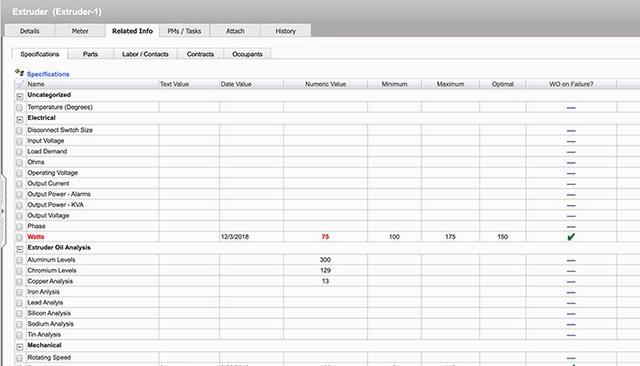Image resolution: width=640 pixels, height=366 pixels.
Task: Open the Labor / Contacts sub-tab
Action: [145, 54]
